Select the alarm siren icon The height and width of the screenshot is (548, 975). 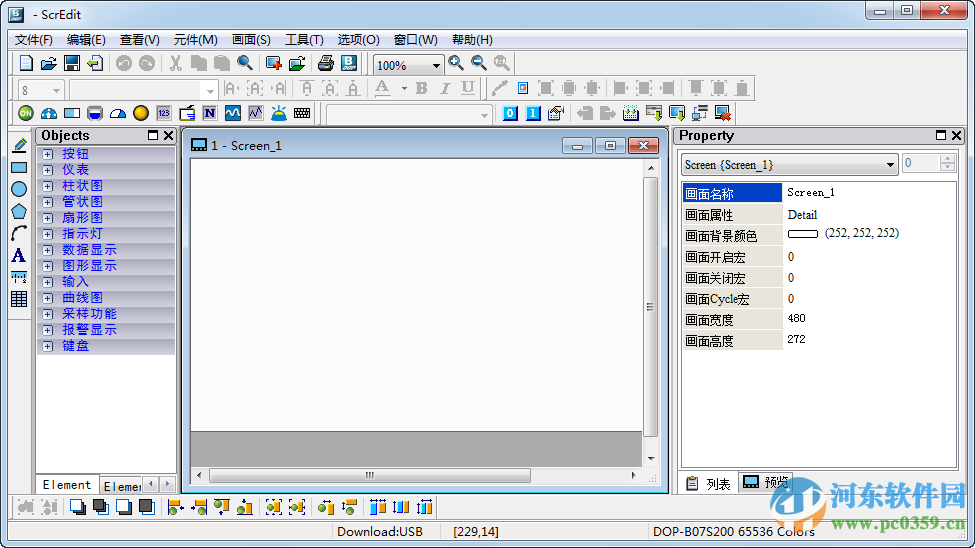coord(279,113)
